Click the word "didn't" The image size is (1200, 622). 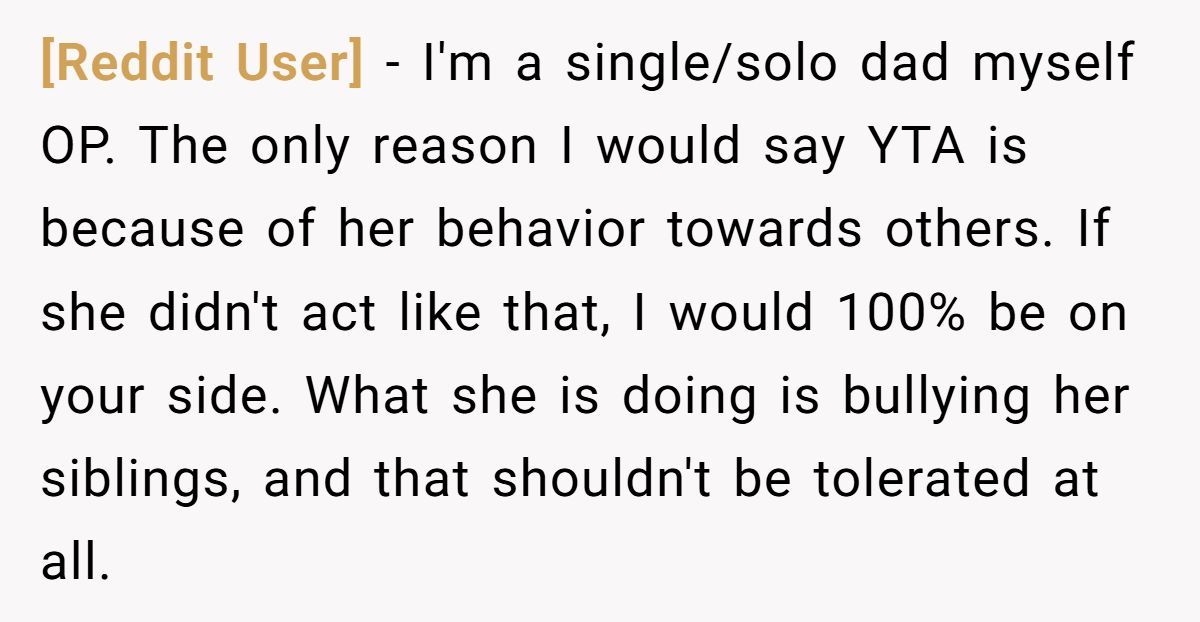205,313
